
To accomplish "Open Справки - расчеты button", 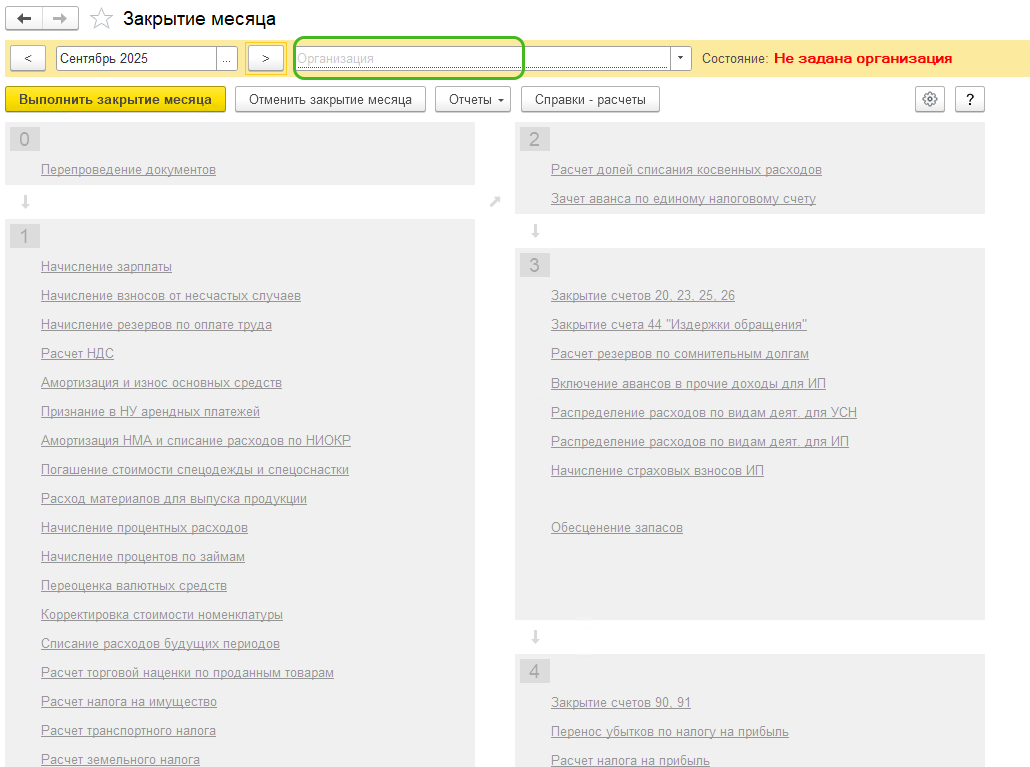I will click(590, 99).
